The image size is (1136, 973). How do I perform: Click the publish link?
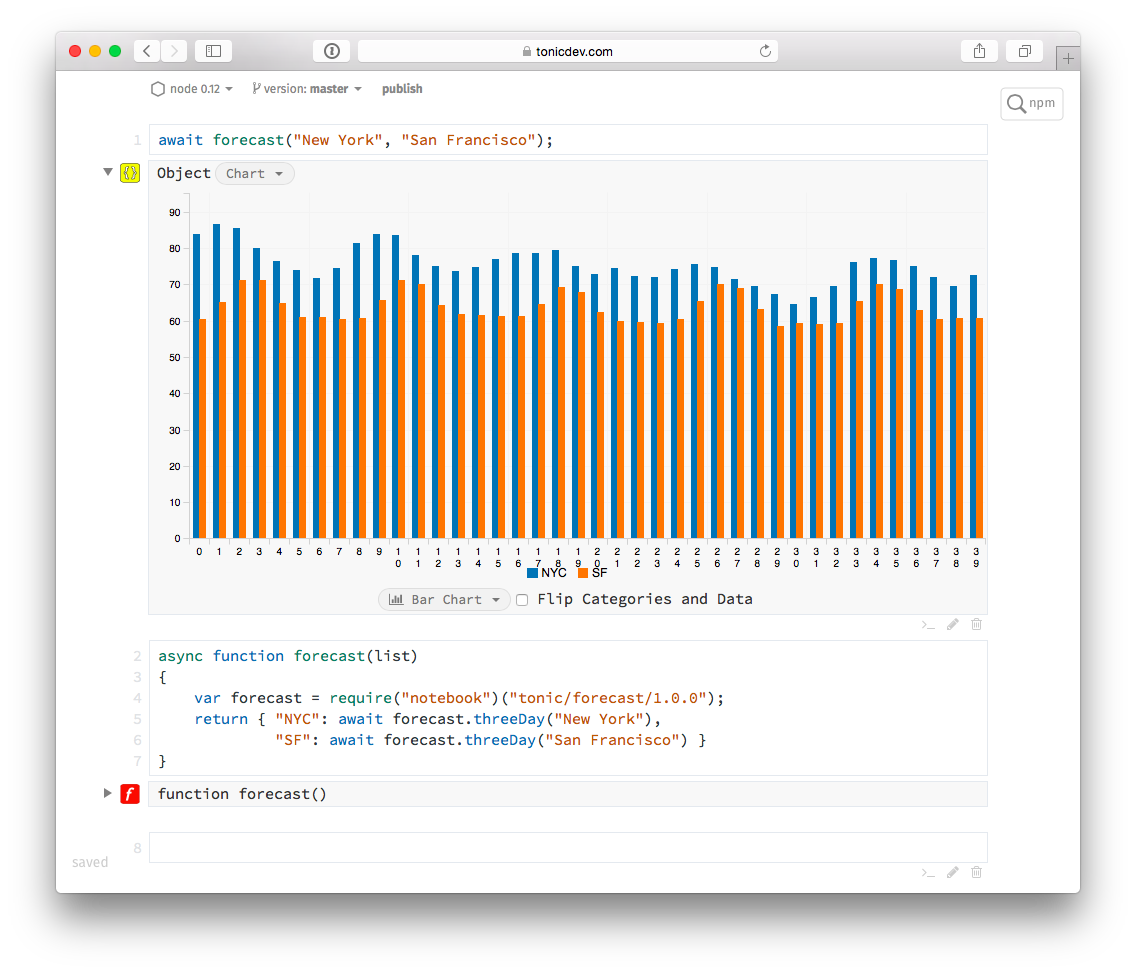(x=402, y=89)
